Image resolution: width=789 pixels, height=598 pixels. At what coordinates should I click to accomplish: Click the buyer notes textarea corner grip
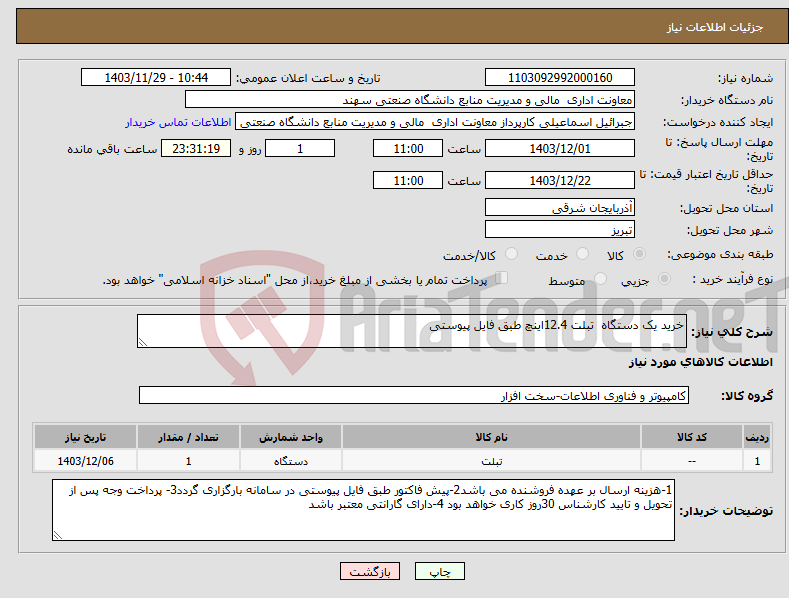click(58, 535)
